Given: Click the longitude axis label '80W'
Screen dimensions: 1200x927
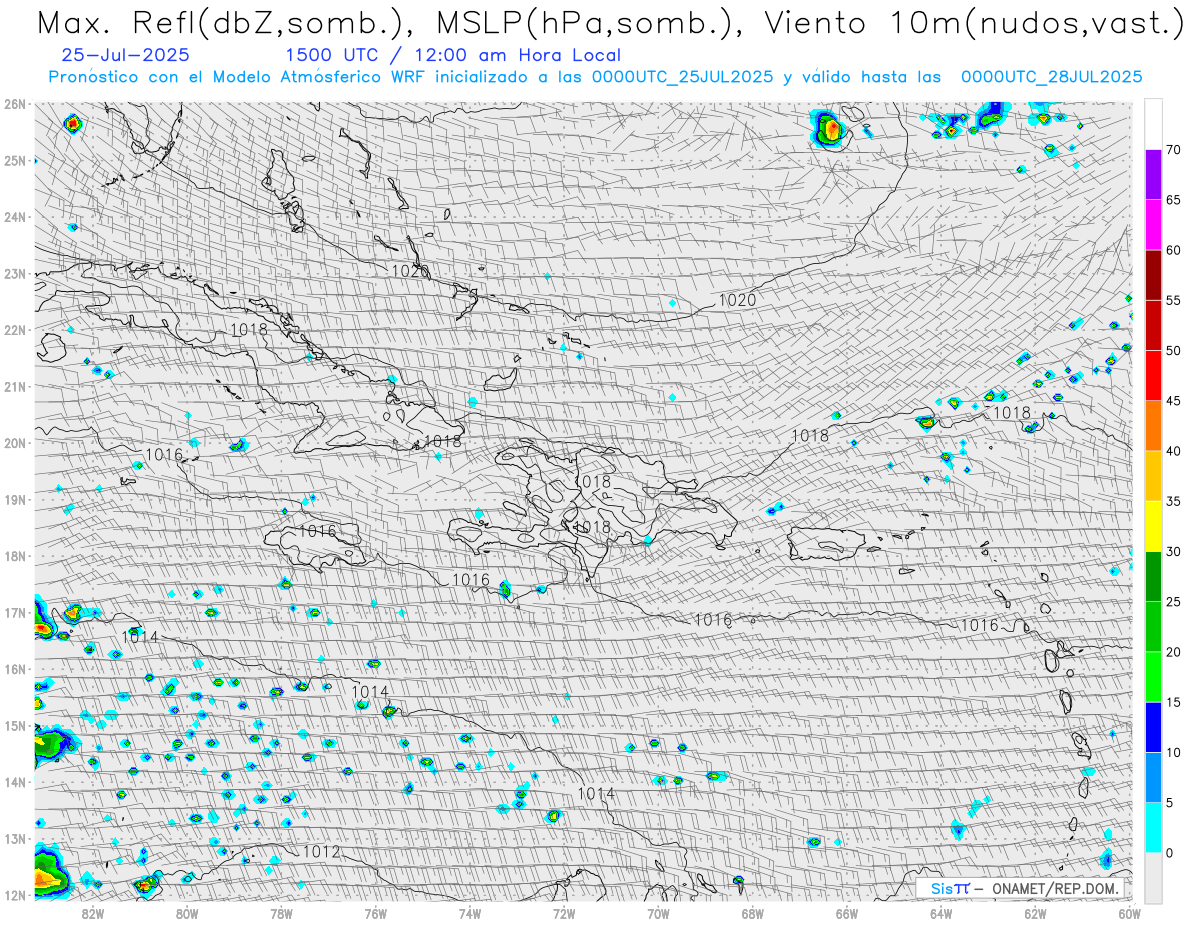Looking at the screenshot, I should [x=187, y=913].
